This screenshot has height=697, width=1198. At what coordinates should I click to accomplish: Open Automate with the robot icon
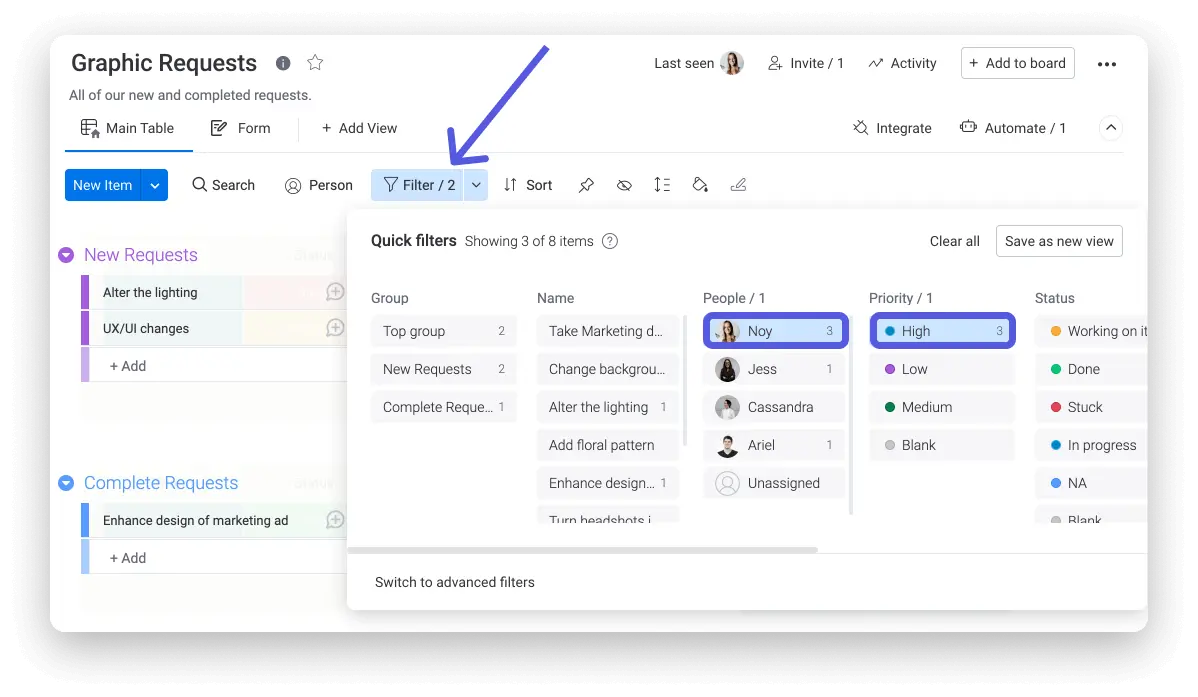(1013, 128)
